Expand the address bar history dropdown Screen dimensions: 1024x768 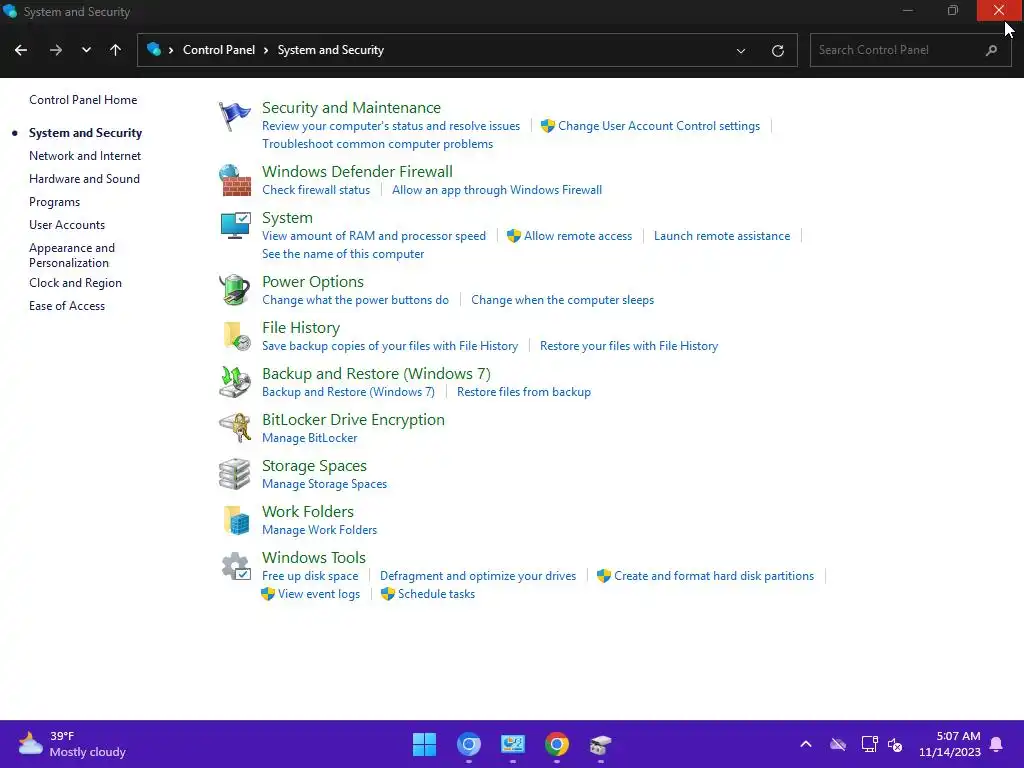[x=741, y=50]
